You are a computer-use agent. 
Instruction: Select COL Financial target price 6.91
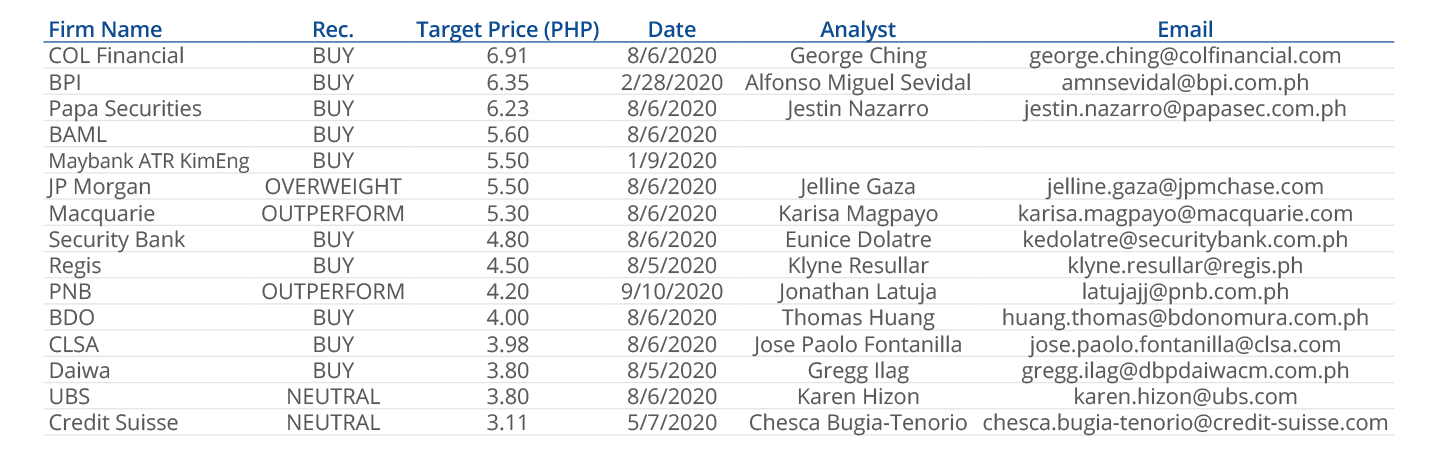[x=507, y=56]
